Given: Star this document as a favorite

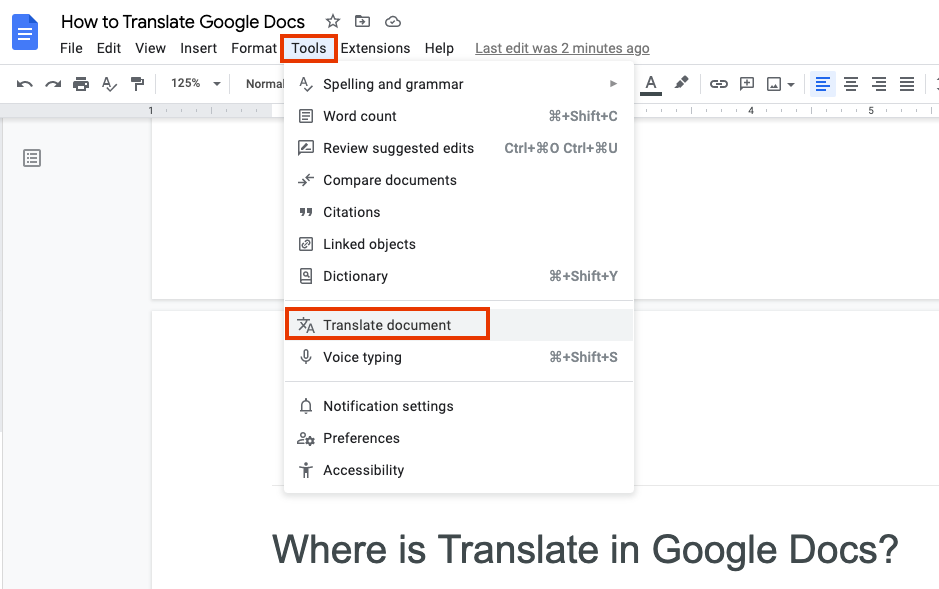Looking at the screenshot, I should click(x=331, y=20).
